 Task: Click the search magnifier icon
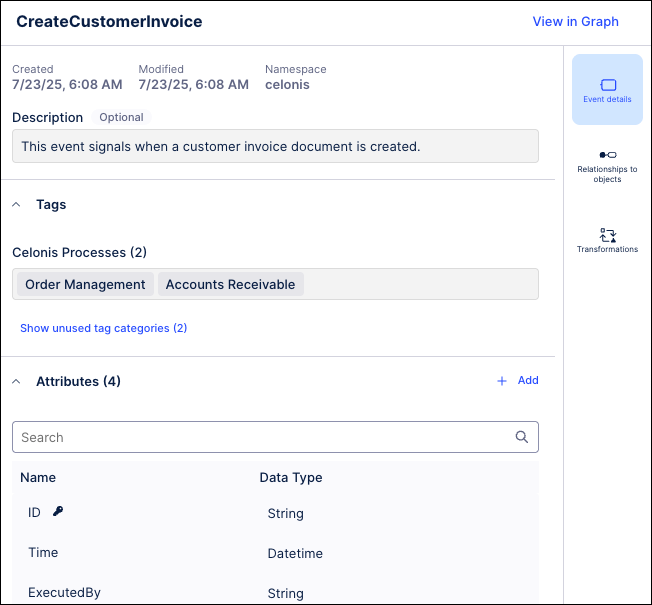[521, 437]
